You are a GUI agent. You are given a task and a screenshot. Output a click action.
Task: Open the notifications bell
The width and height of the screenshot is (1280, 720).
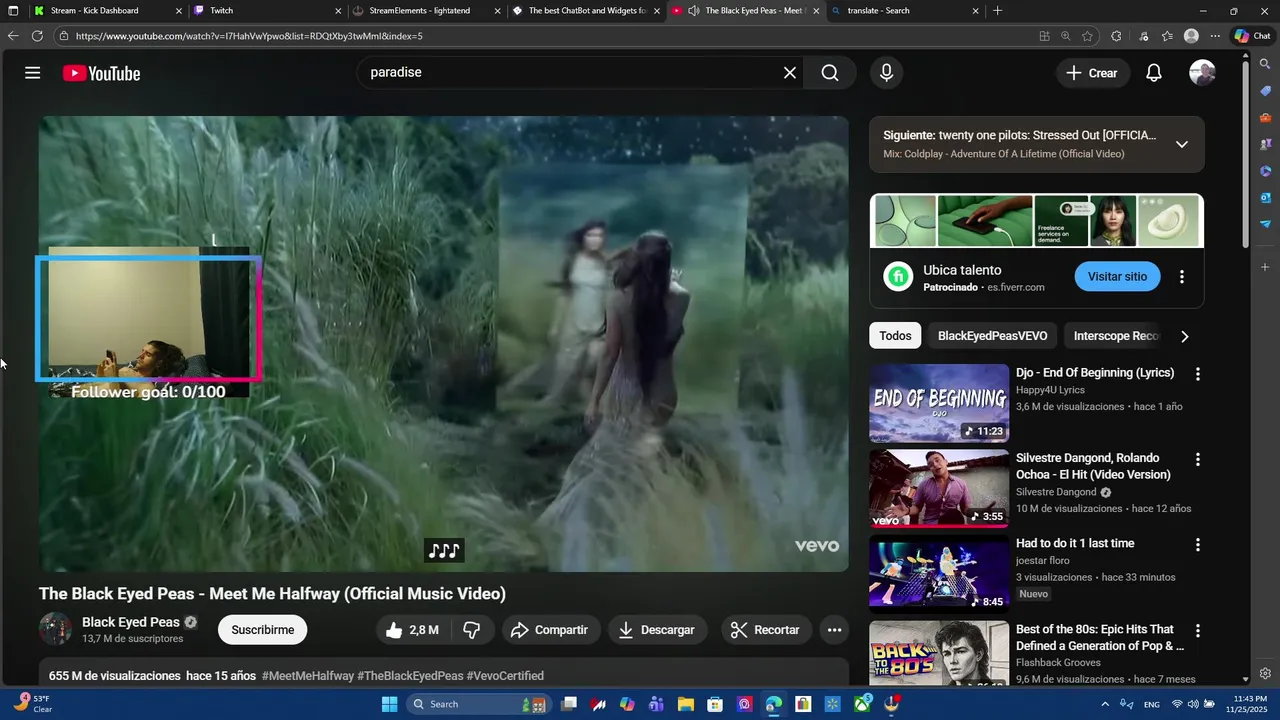pos(1154,73)
